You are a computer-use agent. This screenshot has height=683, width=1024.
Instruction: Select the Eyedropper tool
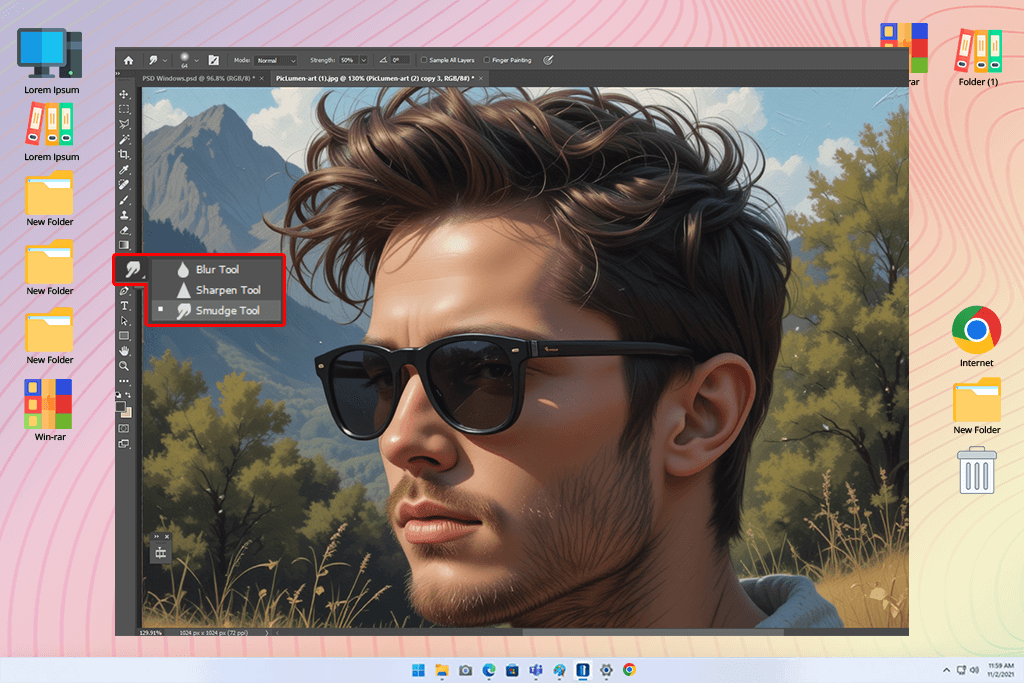tap(124, 170)
